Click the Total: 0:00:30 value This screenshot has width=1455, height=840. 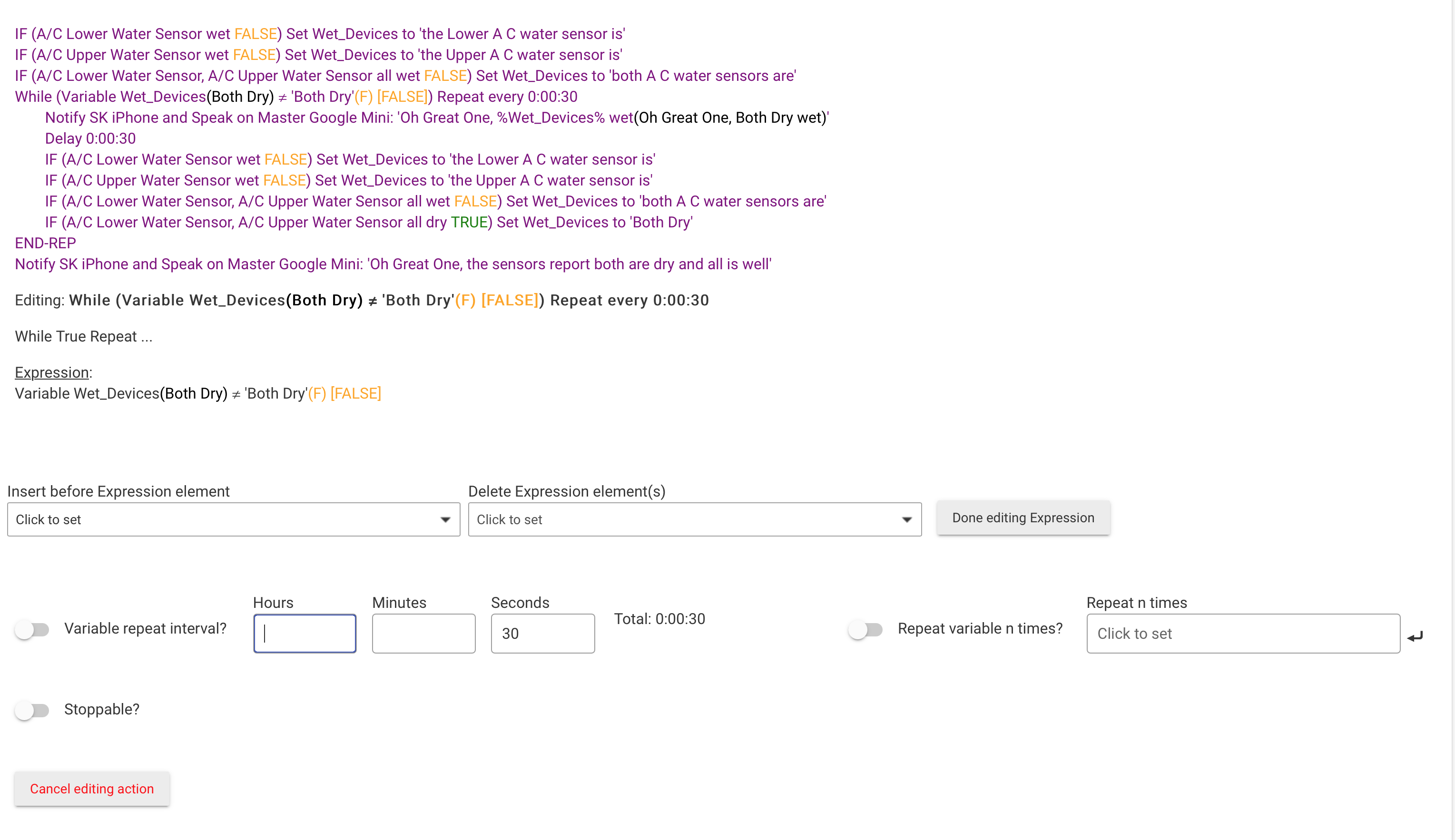click(x=659, y=618)
